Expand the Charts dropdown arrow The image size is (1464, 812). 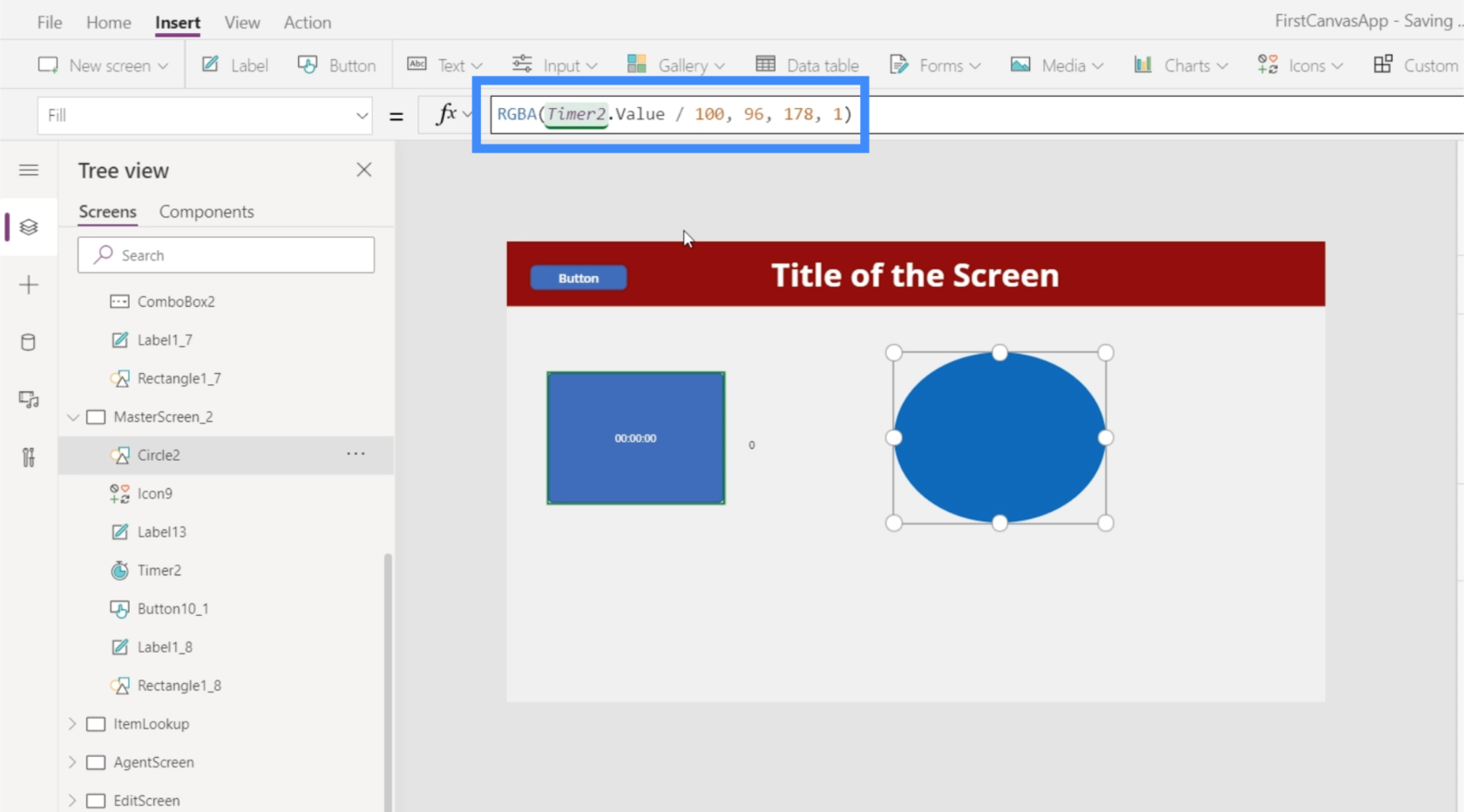point(1223,66)
